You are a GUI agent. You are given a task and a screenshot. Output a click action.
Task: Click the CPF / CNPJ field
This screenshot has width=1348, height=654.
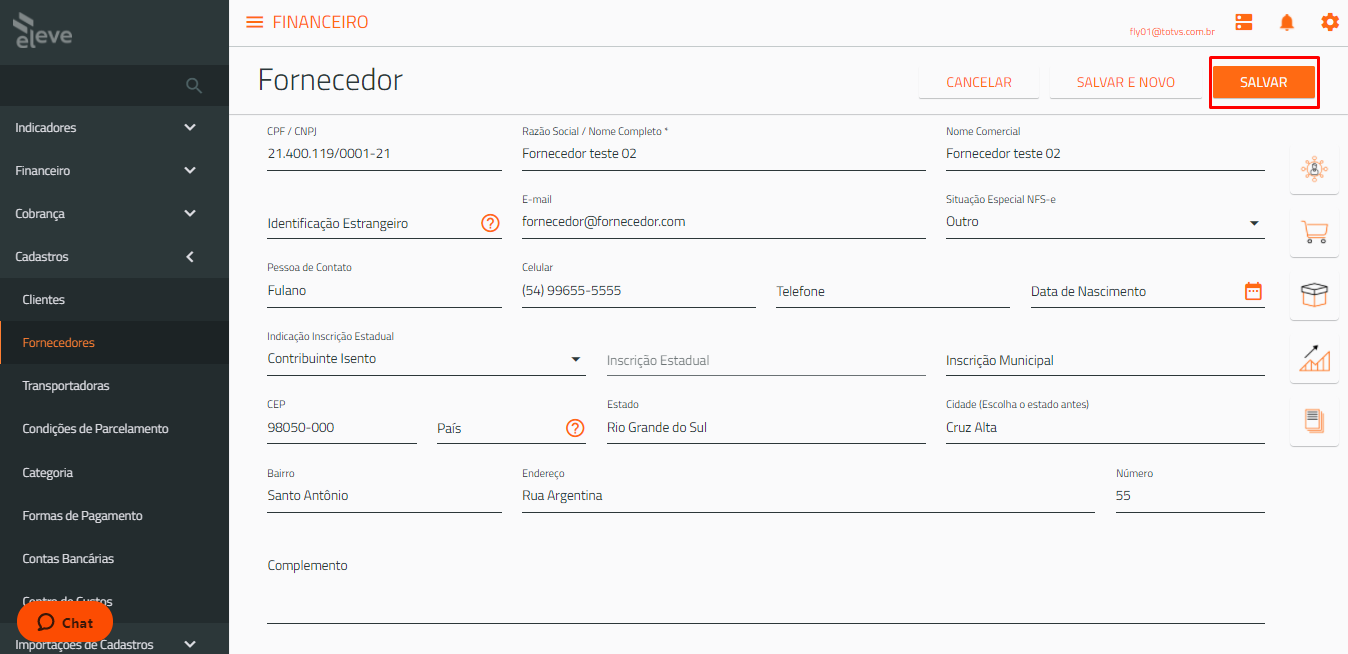[x=384, y=154]
